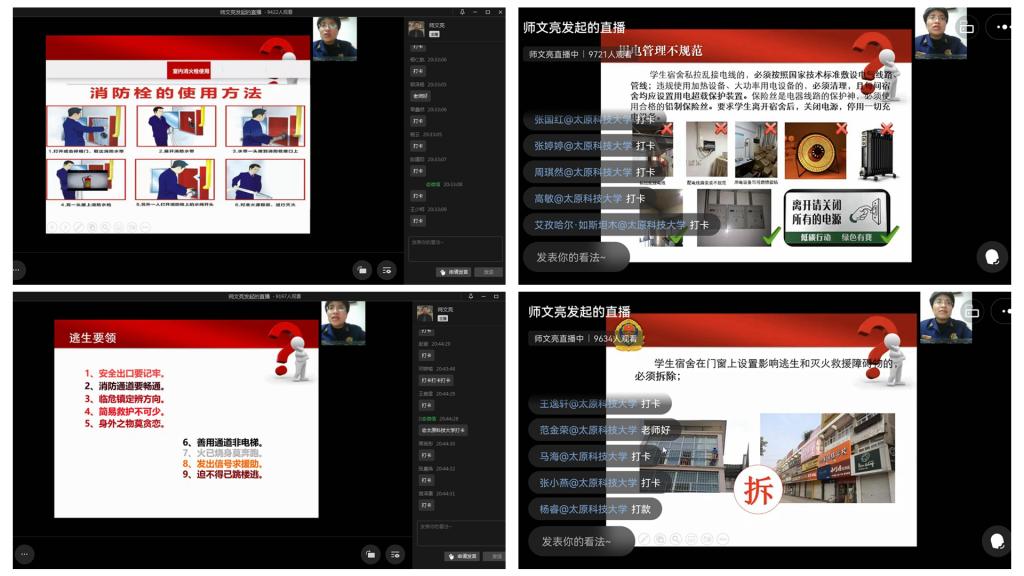Select the presenter webcam thumbnail in bottom-left stream
Image resolution: width=1024 pixels, height=576 pixels.
point(342,323)
